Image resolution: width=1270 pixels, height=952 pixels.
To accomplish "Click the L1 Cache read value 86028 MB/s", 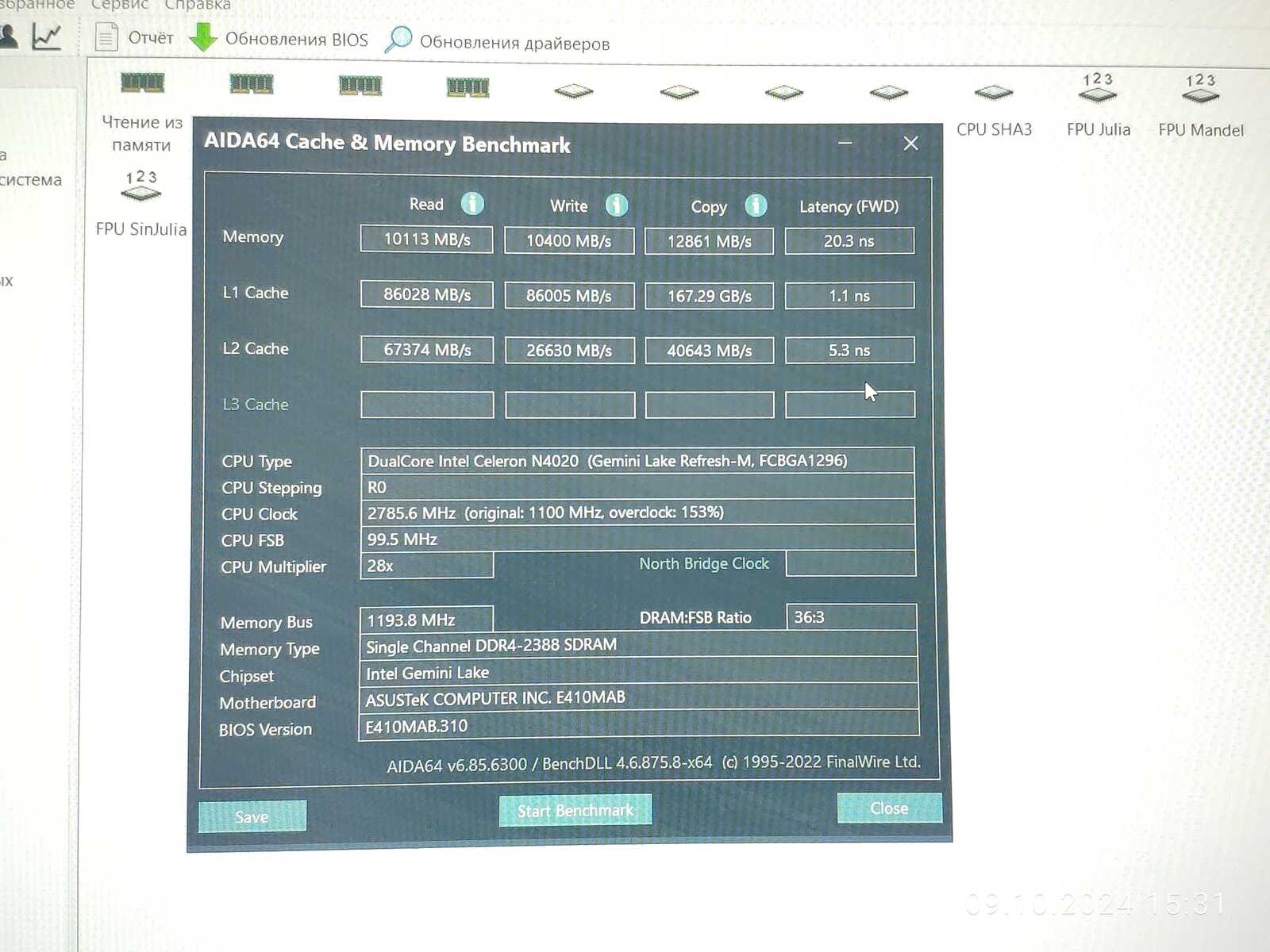I will pos(427,294).
